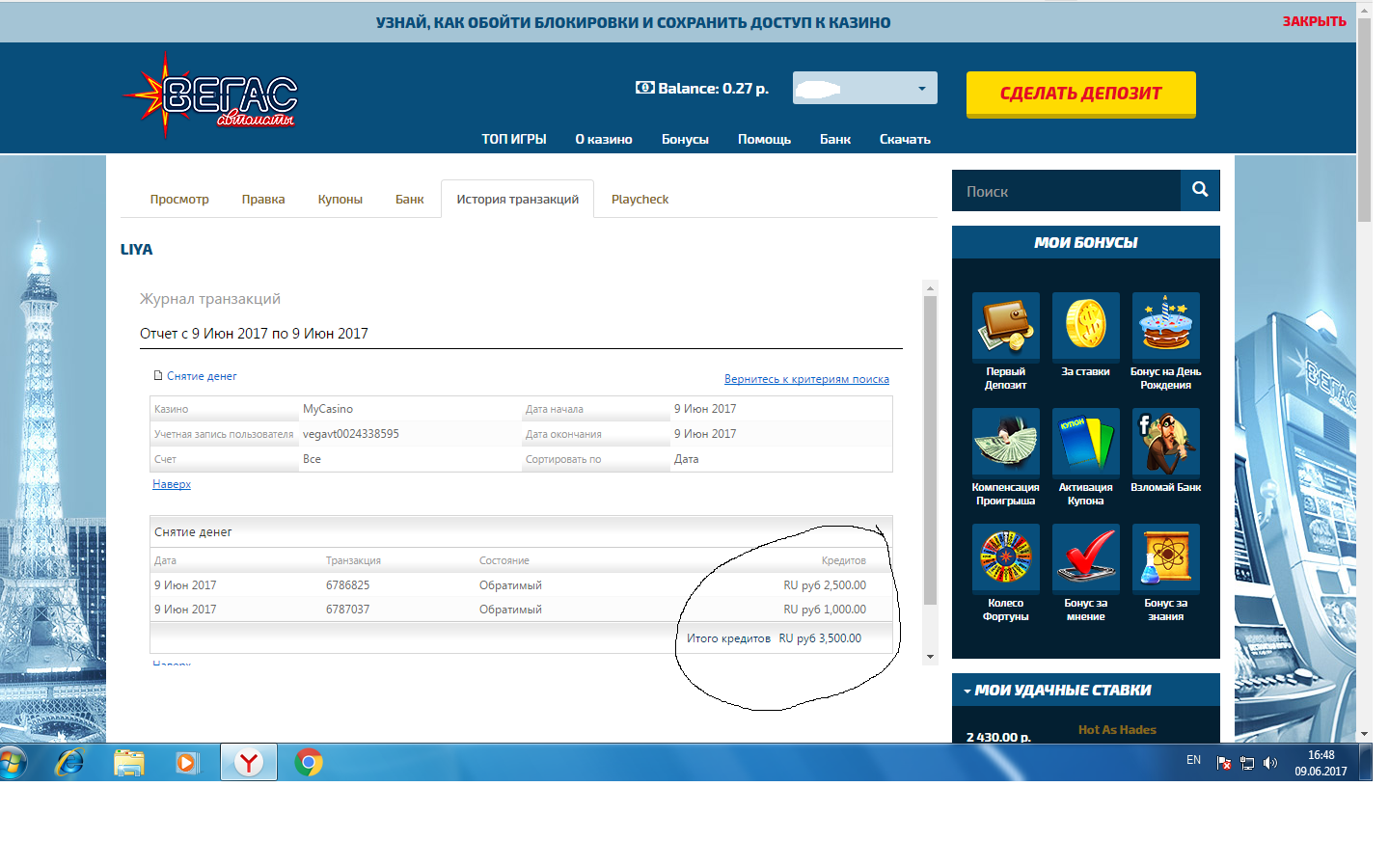The image size is (1389, 868).
Task: Click the journal scrollbar up arrow
Action: (x=931, y=287)
